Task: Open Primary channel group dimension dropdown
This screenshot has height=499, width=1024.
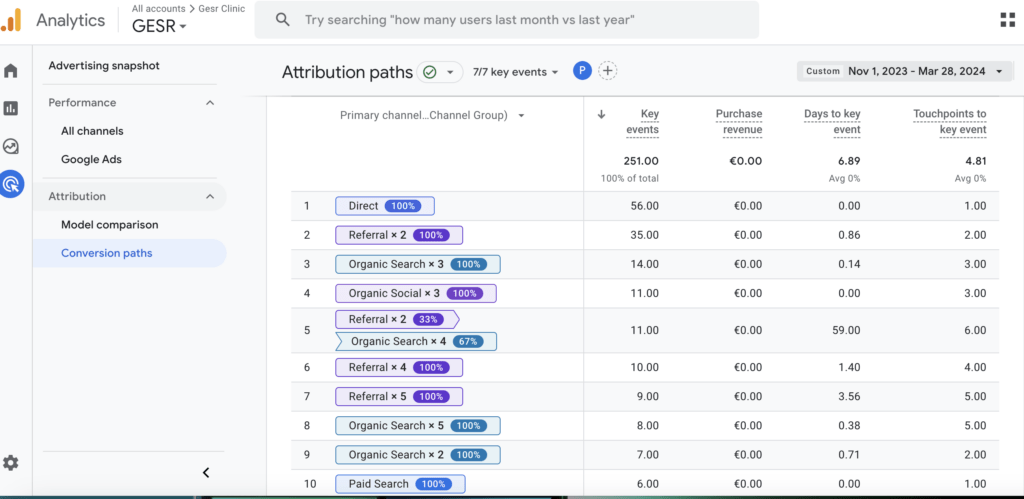Action: 432,116
